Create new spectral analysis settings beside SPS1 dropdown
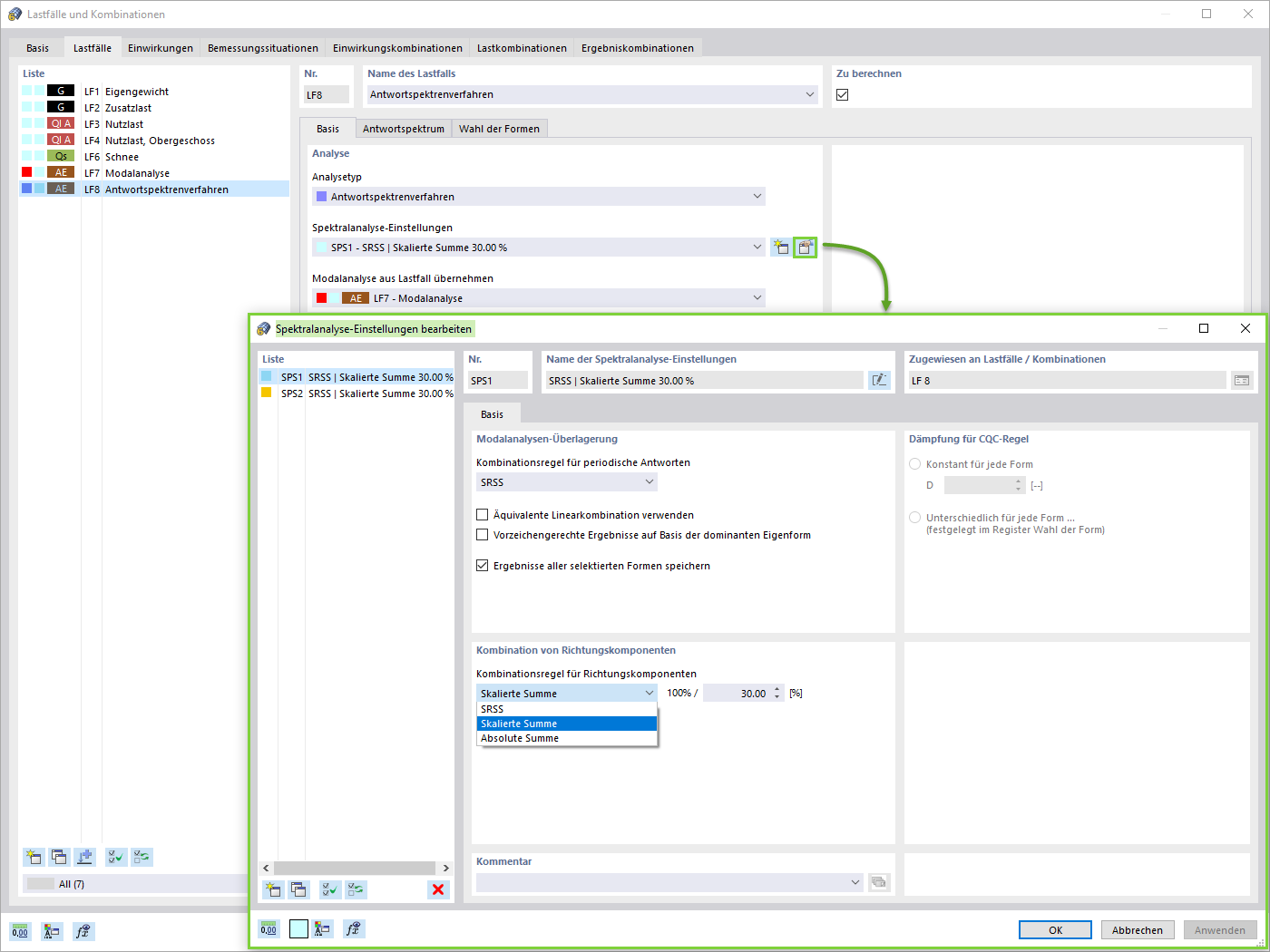This screenshot has height=952, width=1270. (x=780, y=248)
